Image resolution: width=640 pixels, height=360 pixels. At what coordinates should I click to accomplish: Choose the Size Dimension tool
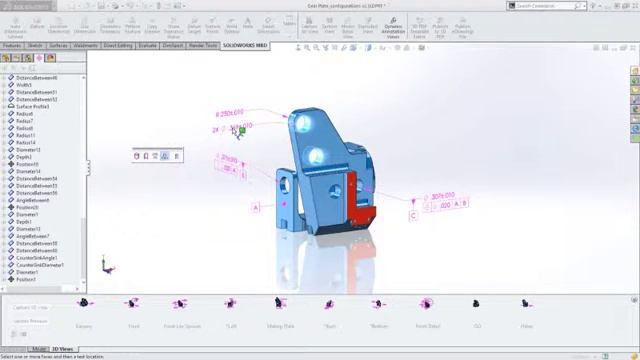(x=84, y=26)
